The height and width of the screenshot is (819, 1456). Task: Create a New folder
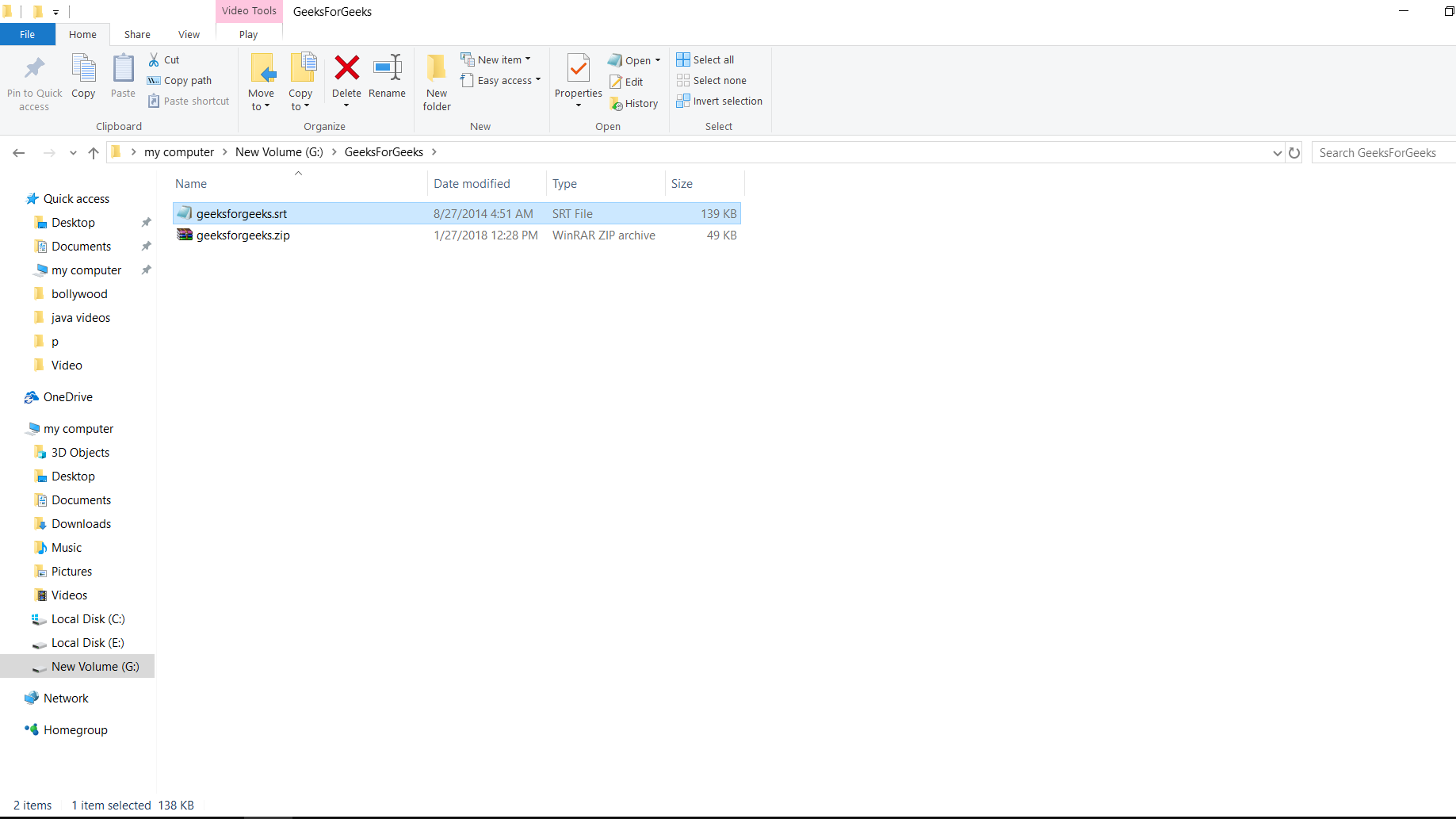(x=437, y=82)
